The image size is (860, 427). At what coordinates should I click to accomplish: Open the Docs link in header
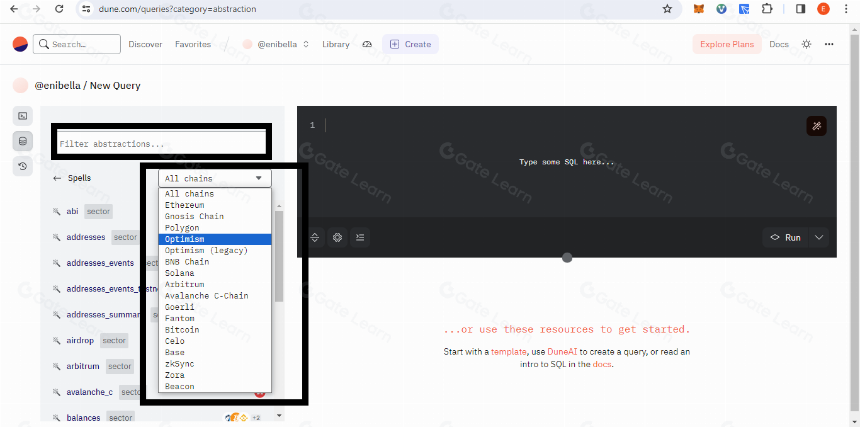779,44
